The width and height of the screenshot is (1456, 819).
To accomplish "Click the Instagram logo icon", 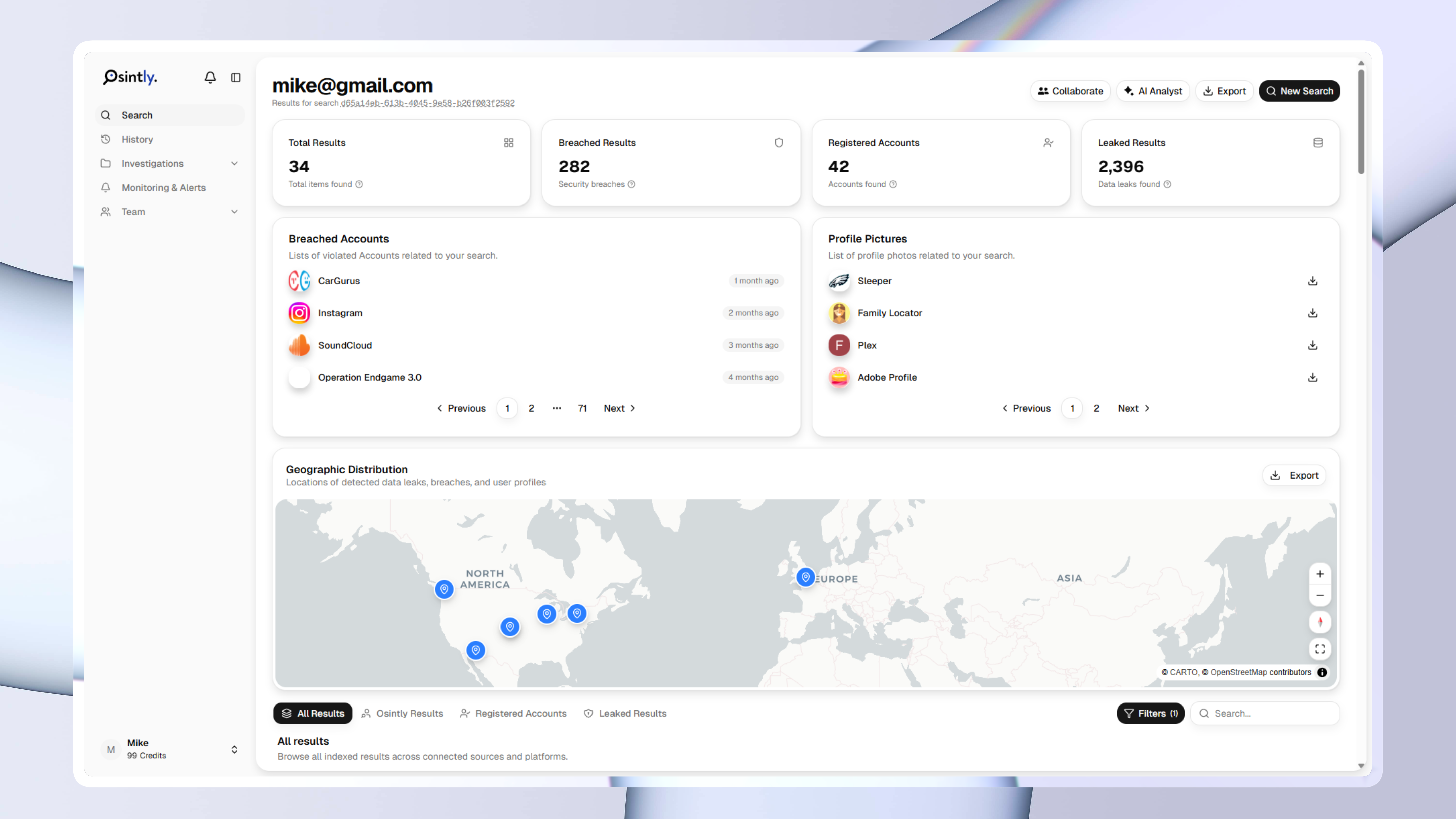I will coord(300,313).
